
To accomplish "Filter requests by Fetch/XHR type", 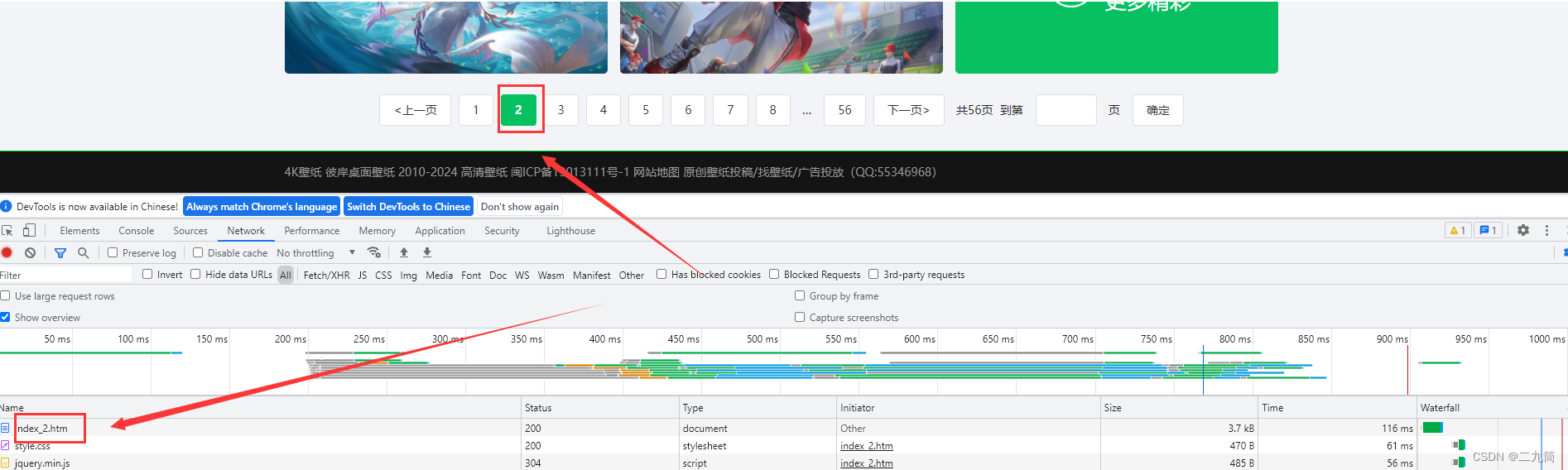I will pos(326,276).
